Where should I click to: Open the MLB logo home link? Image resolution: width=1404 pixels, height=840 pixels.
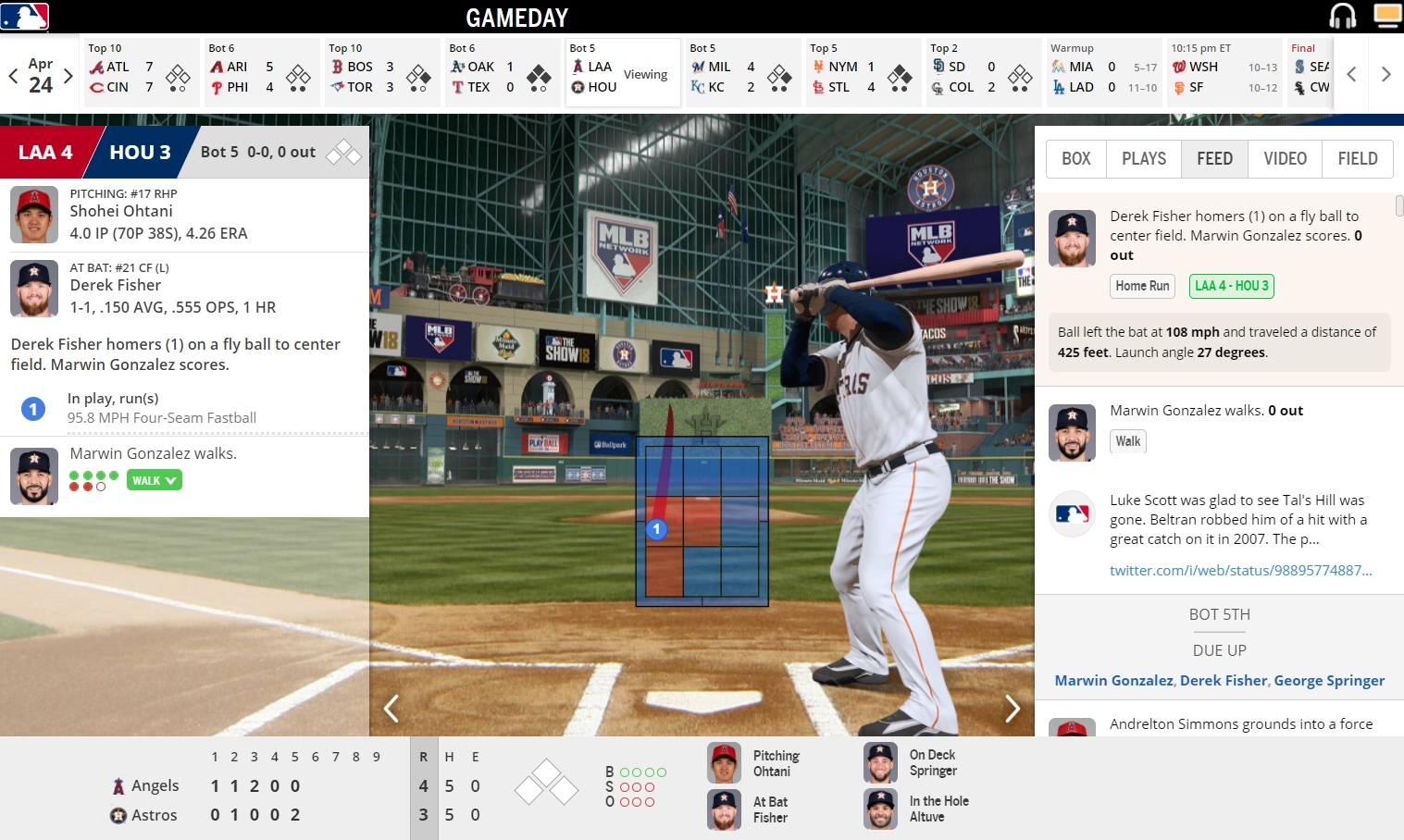point(25,17)
